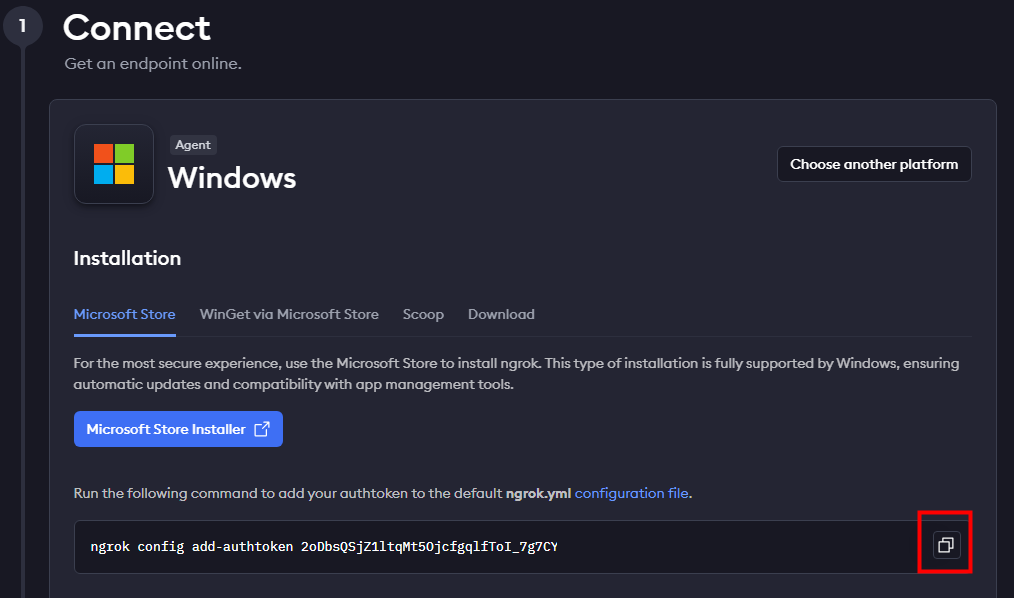Click the bold ngrok.yml text

point(538,493)
